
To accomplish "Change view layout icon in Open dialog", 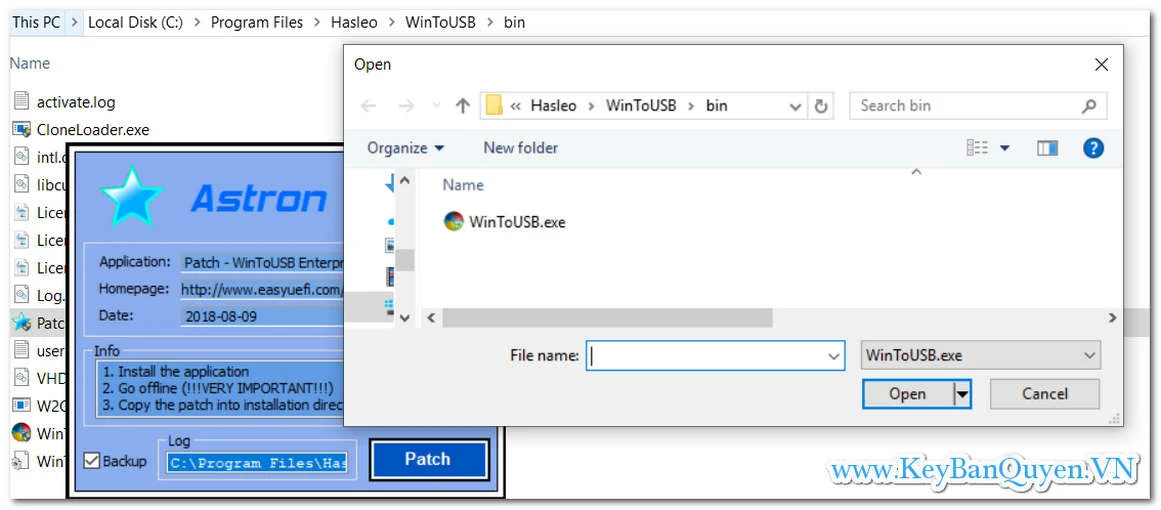I will 977,148.
